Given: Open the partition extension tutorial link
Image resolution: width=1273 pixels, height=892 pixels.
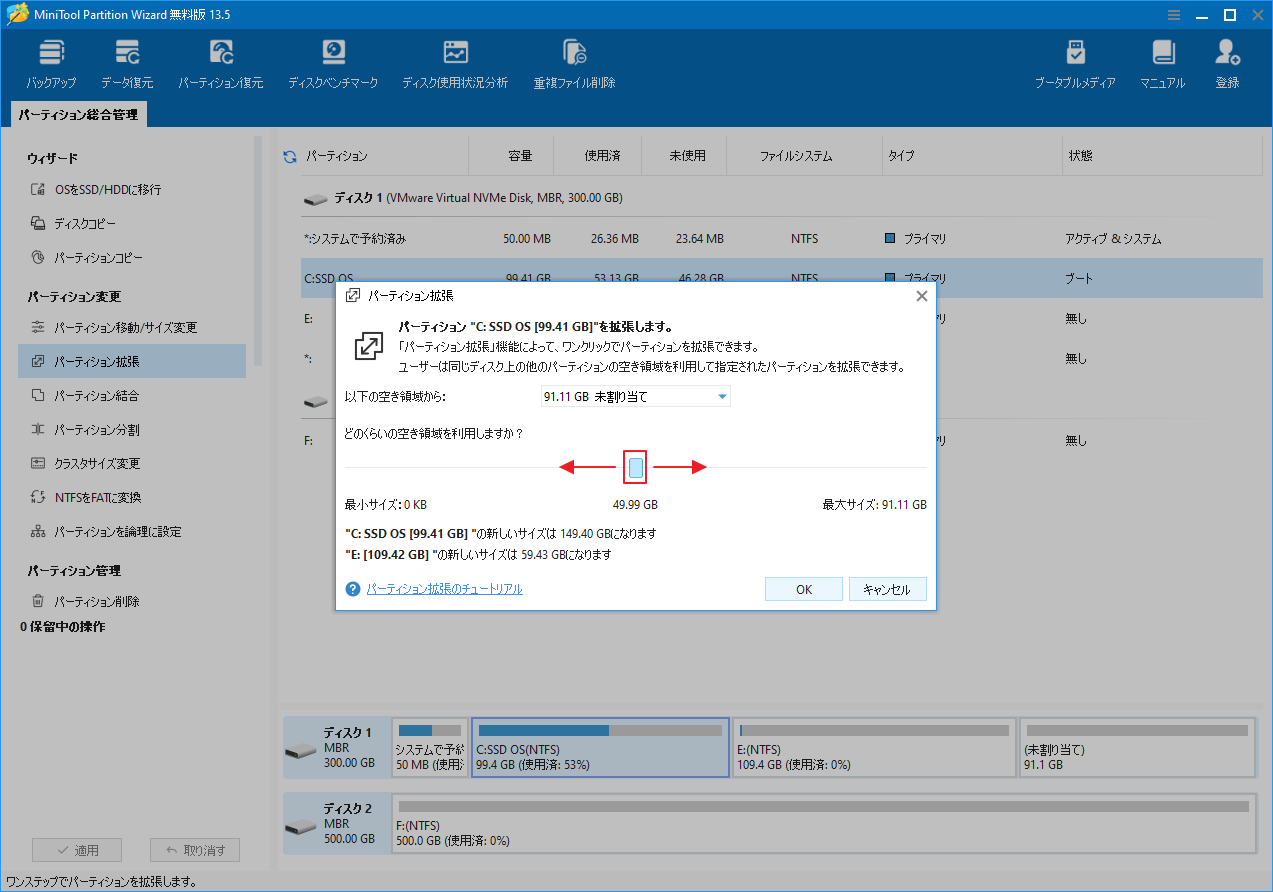Looking at the screenshot, I should coord(444,589).
